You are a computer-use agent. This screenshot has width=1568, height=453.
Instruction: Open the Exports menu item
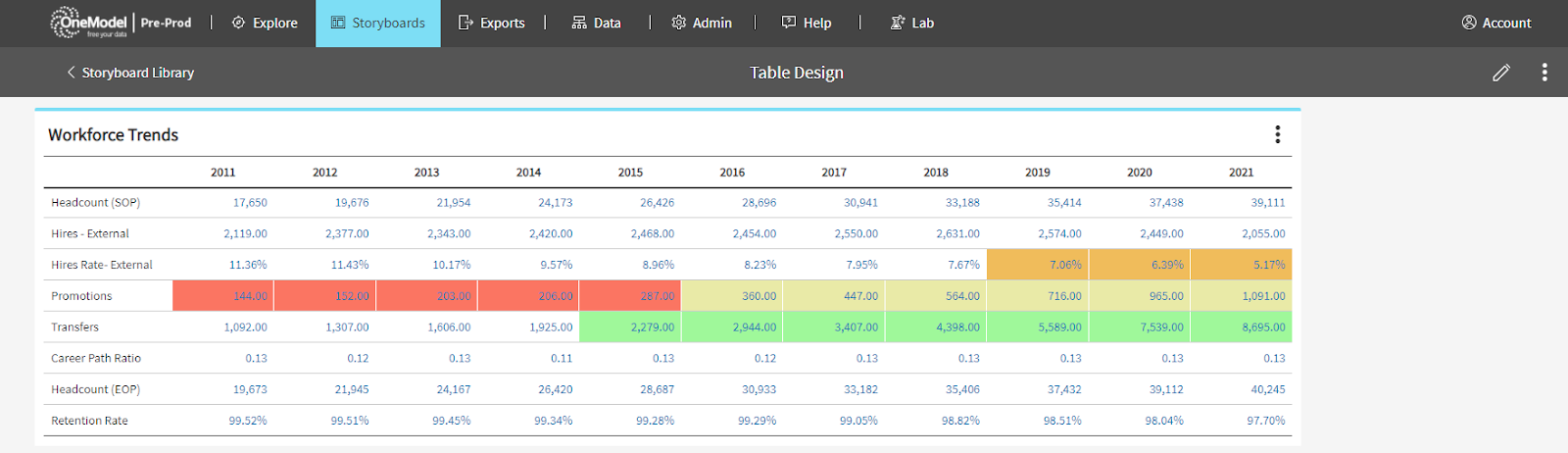click(x=502, y=23)
